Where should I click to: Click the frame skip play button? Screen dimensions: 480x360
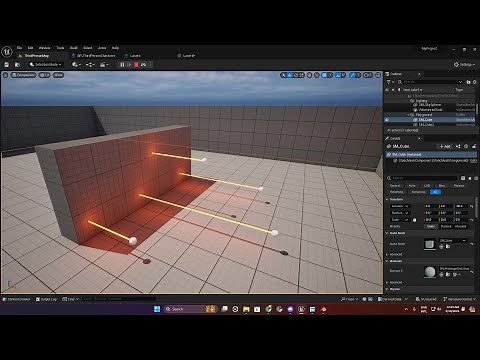click(x=129, y=65)
